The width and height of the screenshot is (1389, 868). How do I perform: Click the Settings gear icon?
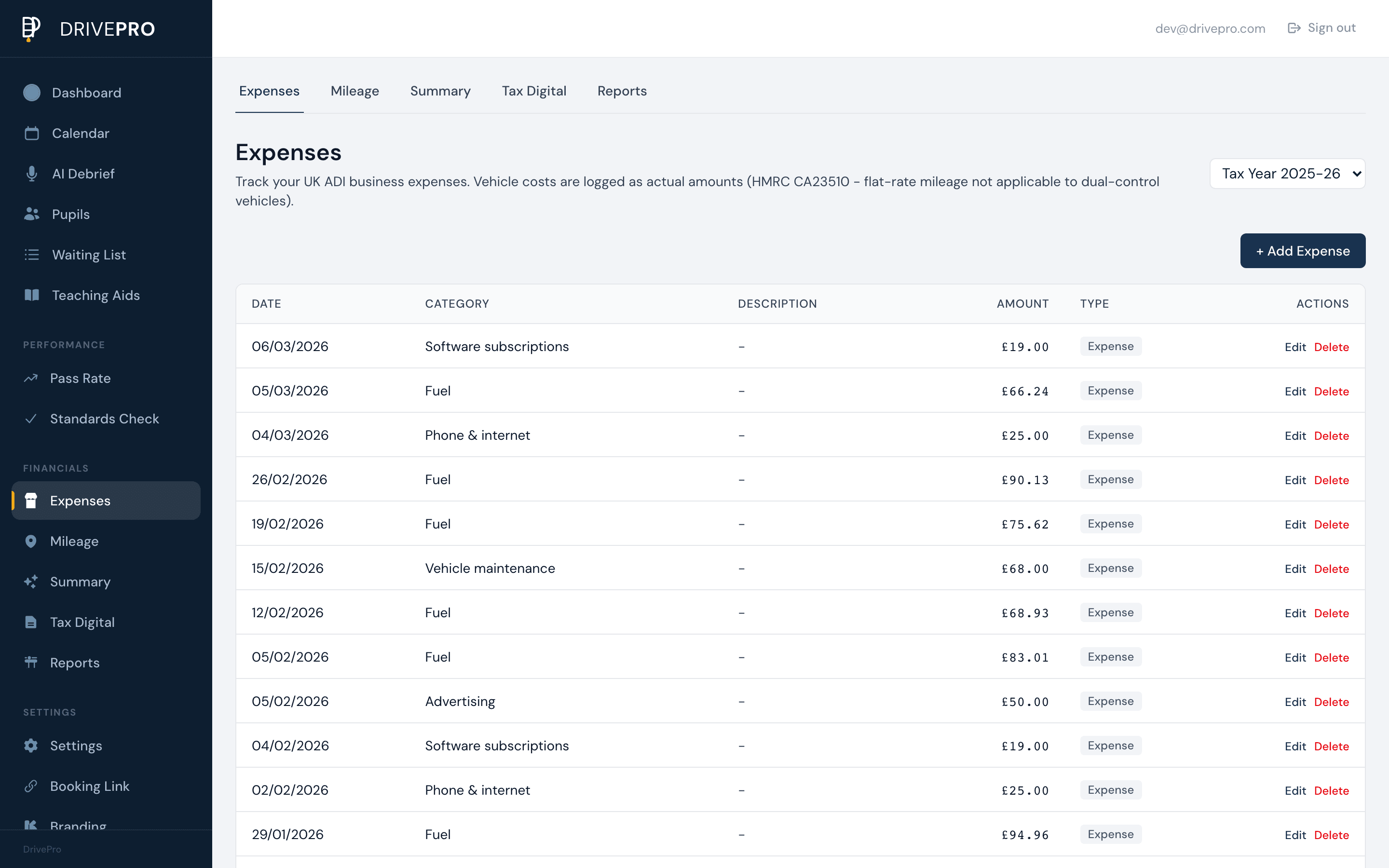coord(31,745)
